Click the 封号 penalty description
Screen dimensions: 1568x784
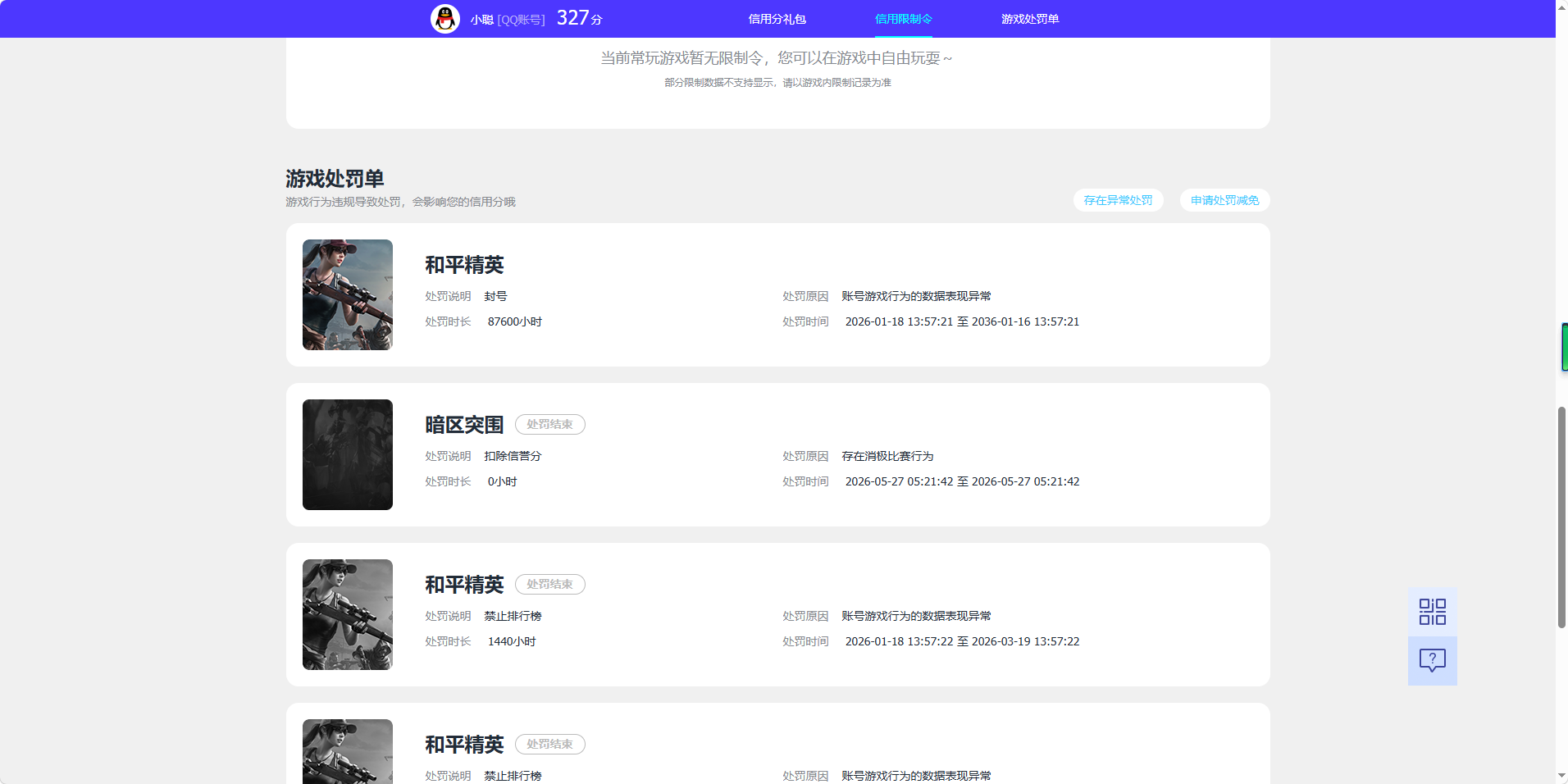point(495,296)
